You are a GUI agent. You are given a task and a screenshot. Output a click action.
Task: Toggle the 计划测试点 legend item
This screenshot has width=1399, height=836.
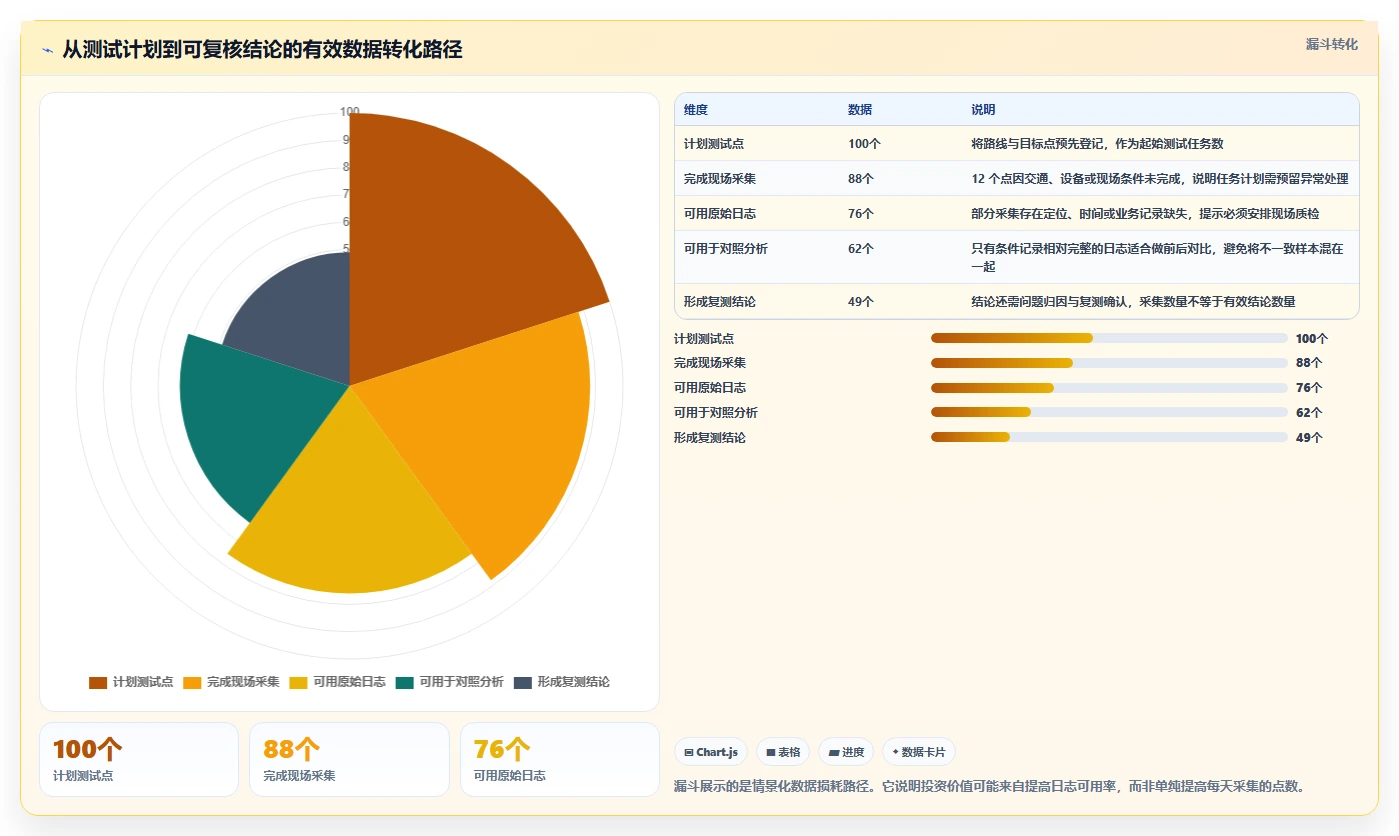[x=131, y=682]
